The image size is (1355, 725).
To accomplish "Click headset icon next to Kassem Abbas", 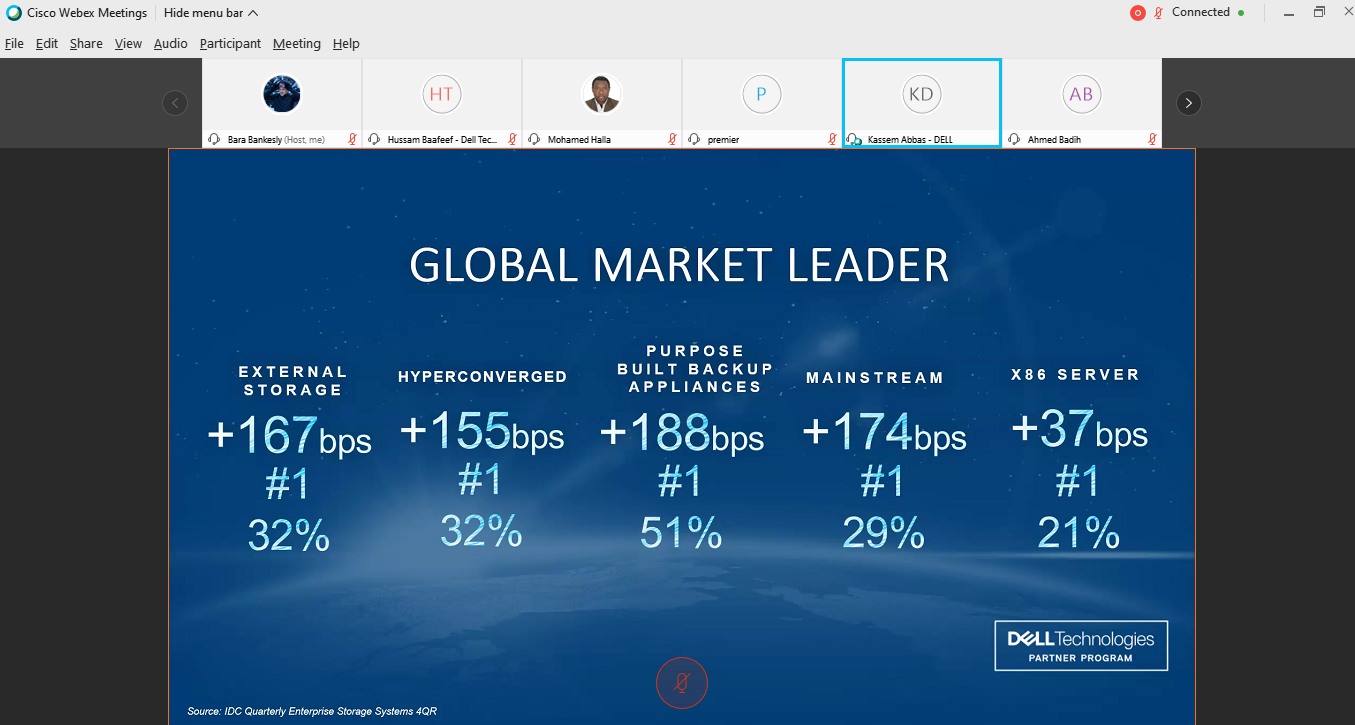I will click(854, 139).
